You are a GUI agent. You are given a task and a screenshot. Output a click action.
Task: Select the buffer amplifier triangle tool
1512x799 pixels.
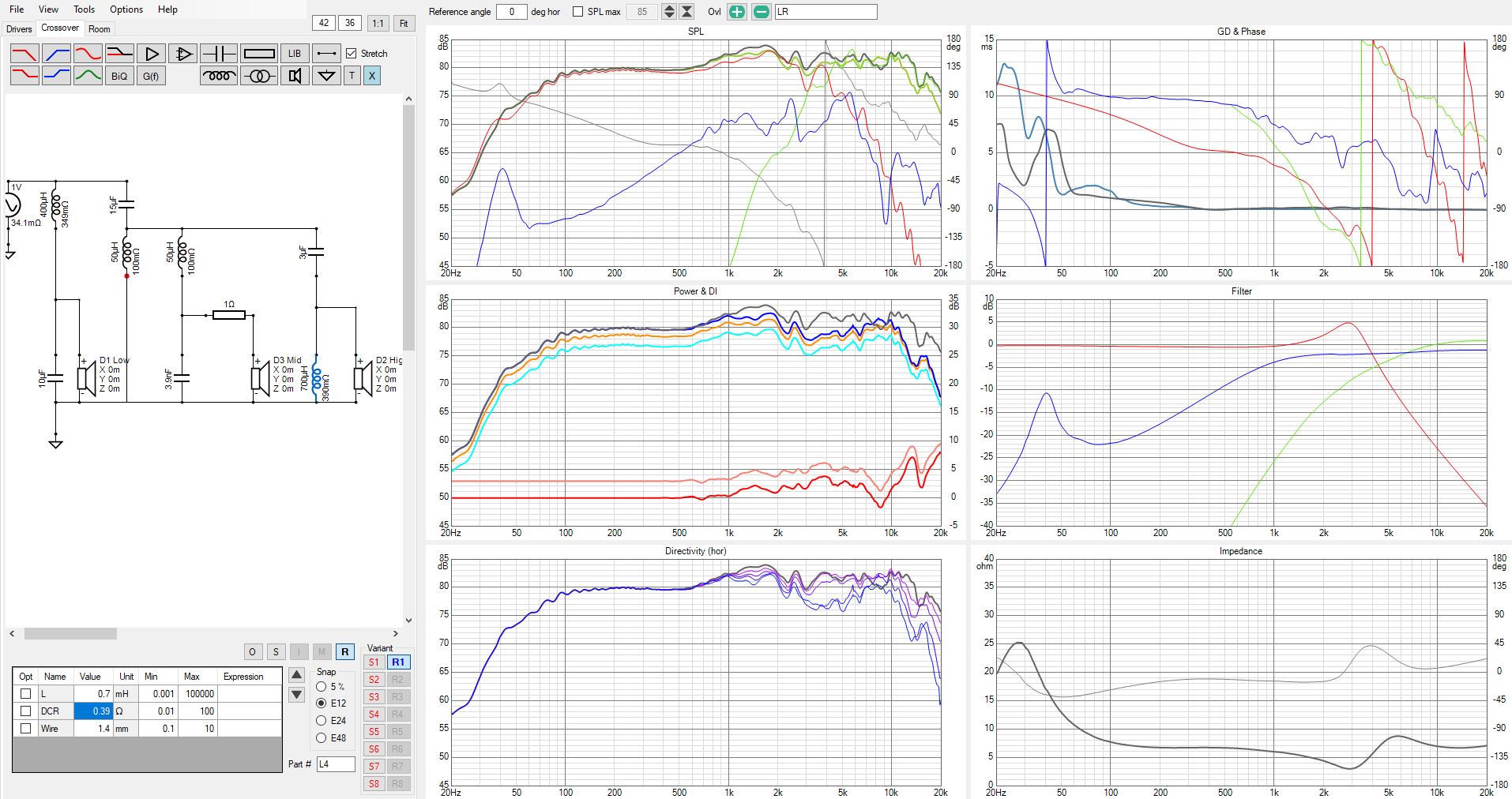click(151, 54)
